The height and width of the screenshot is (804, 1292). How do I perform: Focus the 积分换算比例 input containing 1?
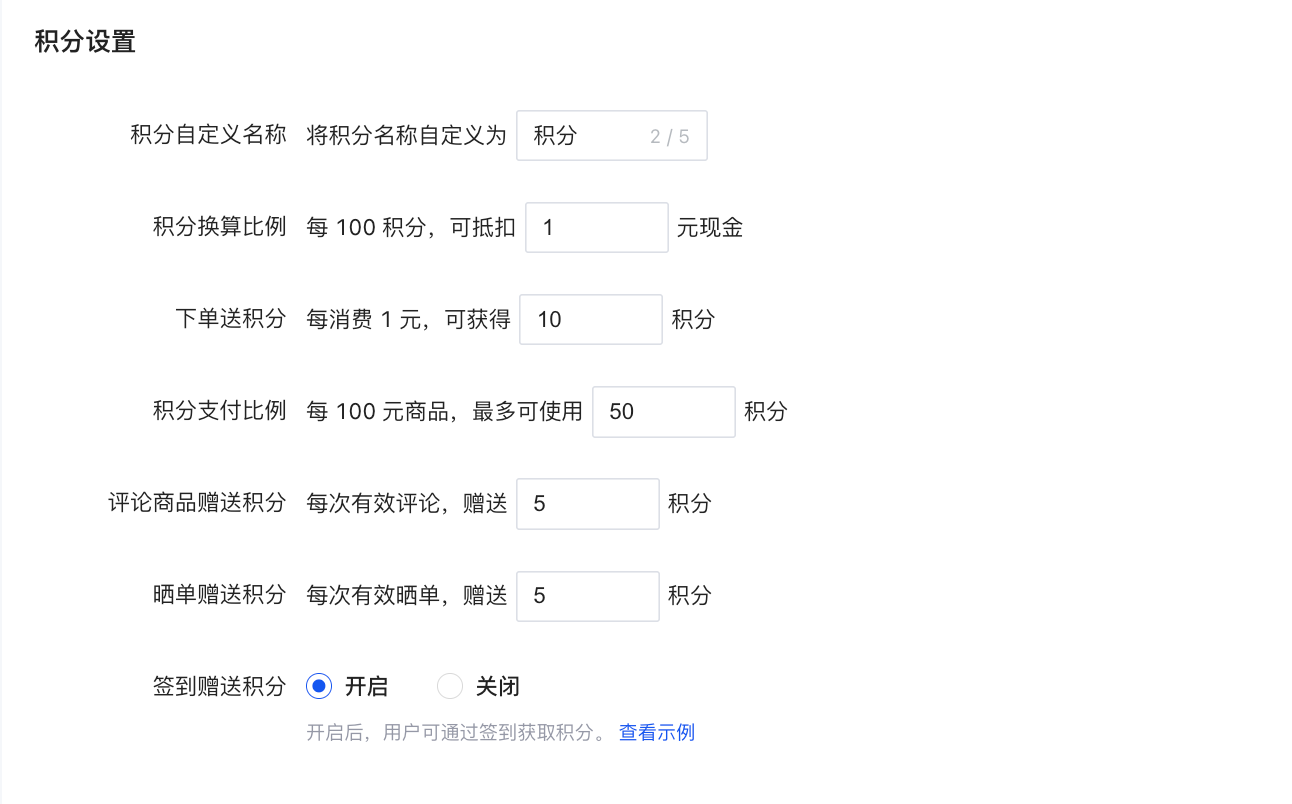[596, 228]
